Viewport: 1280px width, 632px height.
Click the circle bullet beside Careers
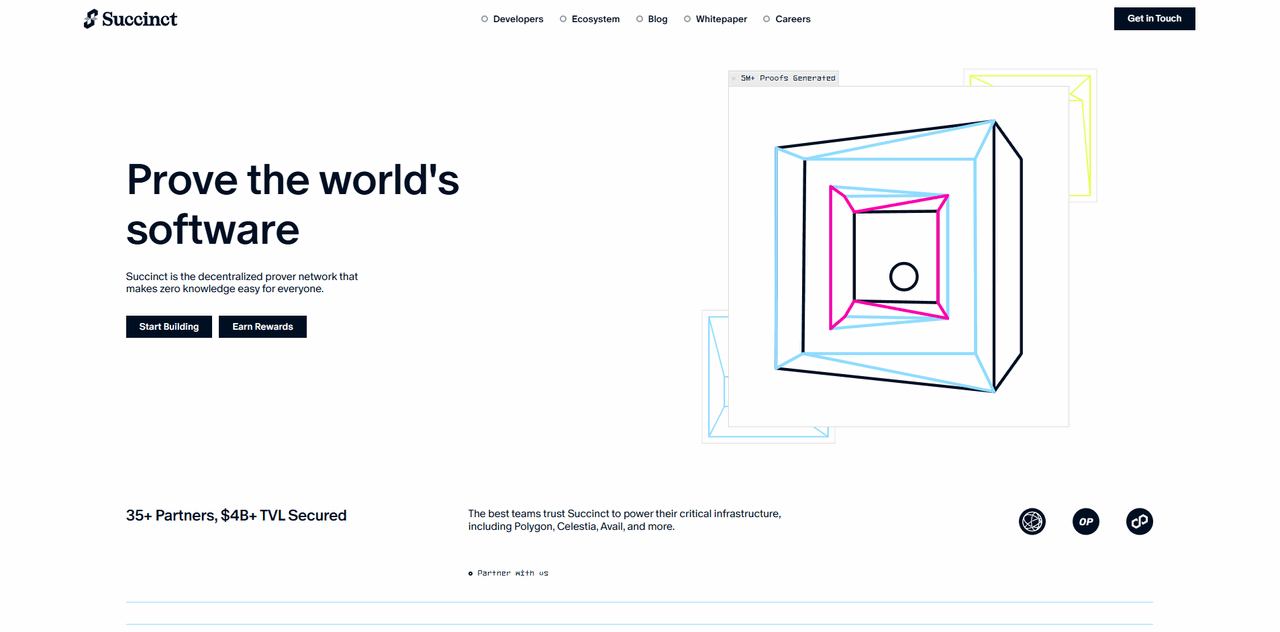point(767,19)
